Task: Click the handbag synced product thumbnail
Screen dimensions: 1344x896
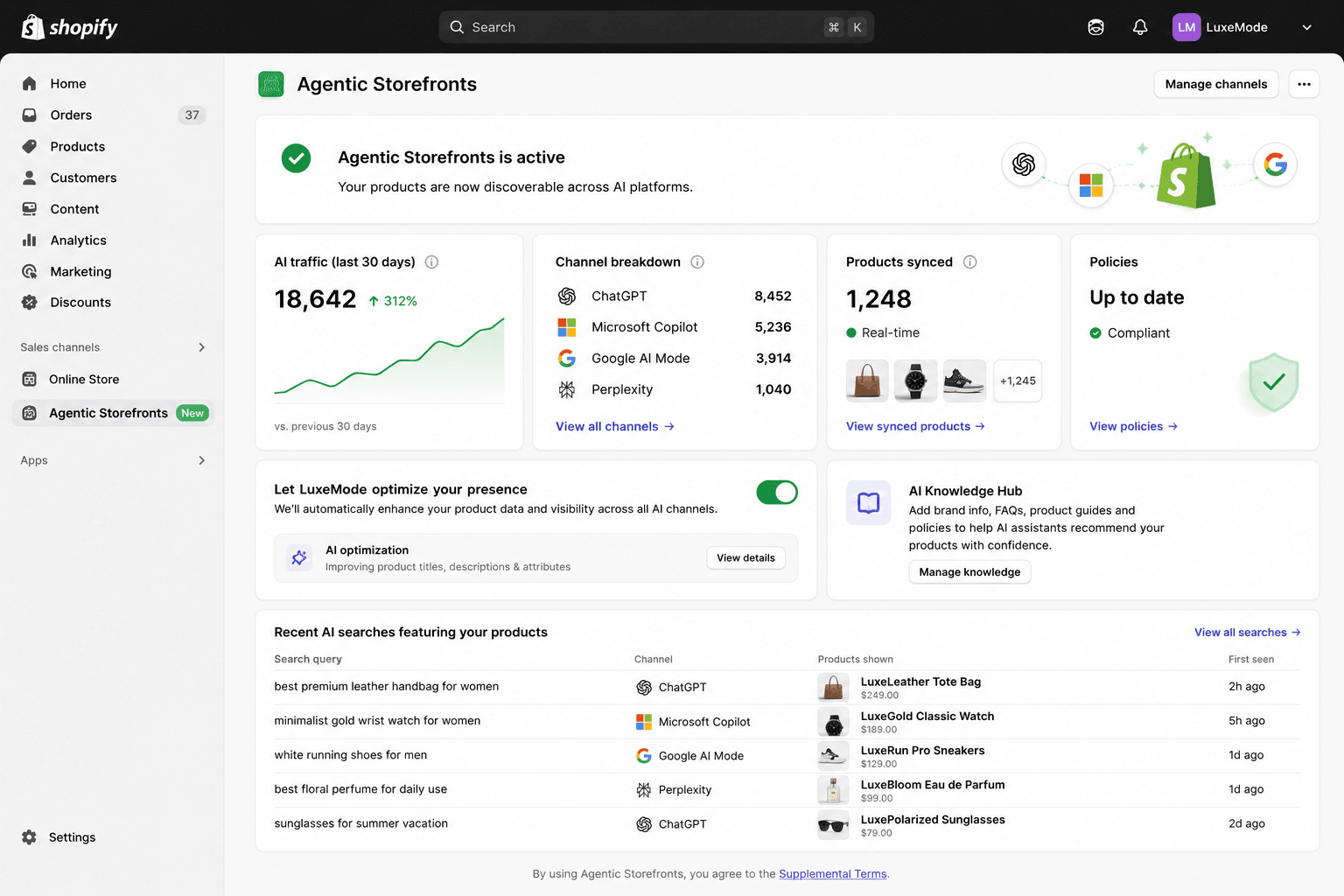Action: (867, 381)
